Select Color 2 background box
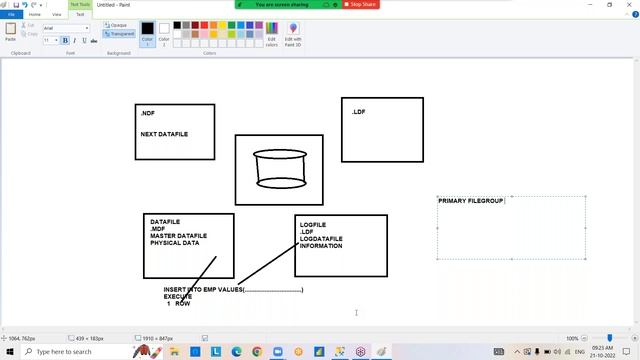 tap(164, 34)
